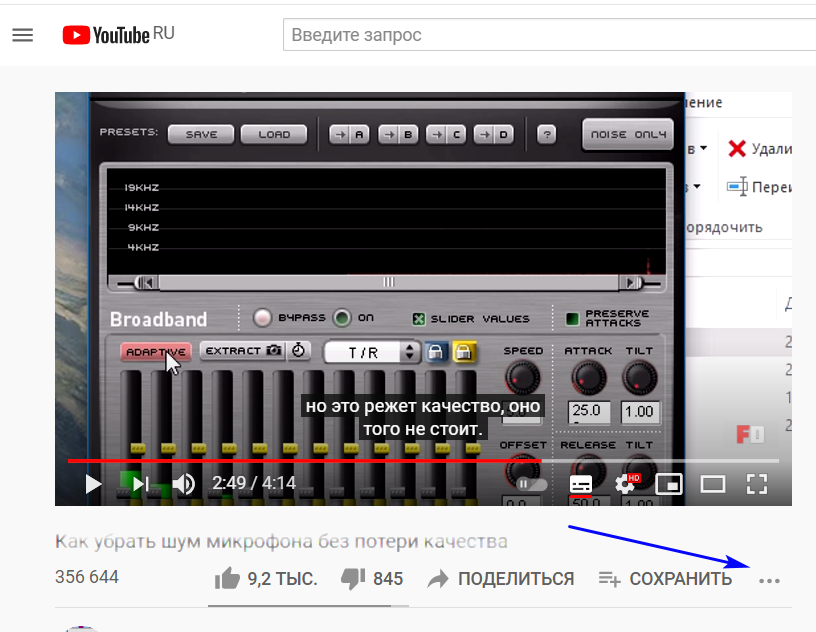Toggle the PRESERVE ATTACKS checkbox
The width and height of the screenshot is (816, 632).
(572, 319)
